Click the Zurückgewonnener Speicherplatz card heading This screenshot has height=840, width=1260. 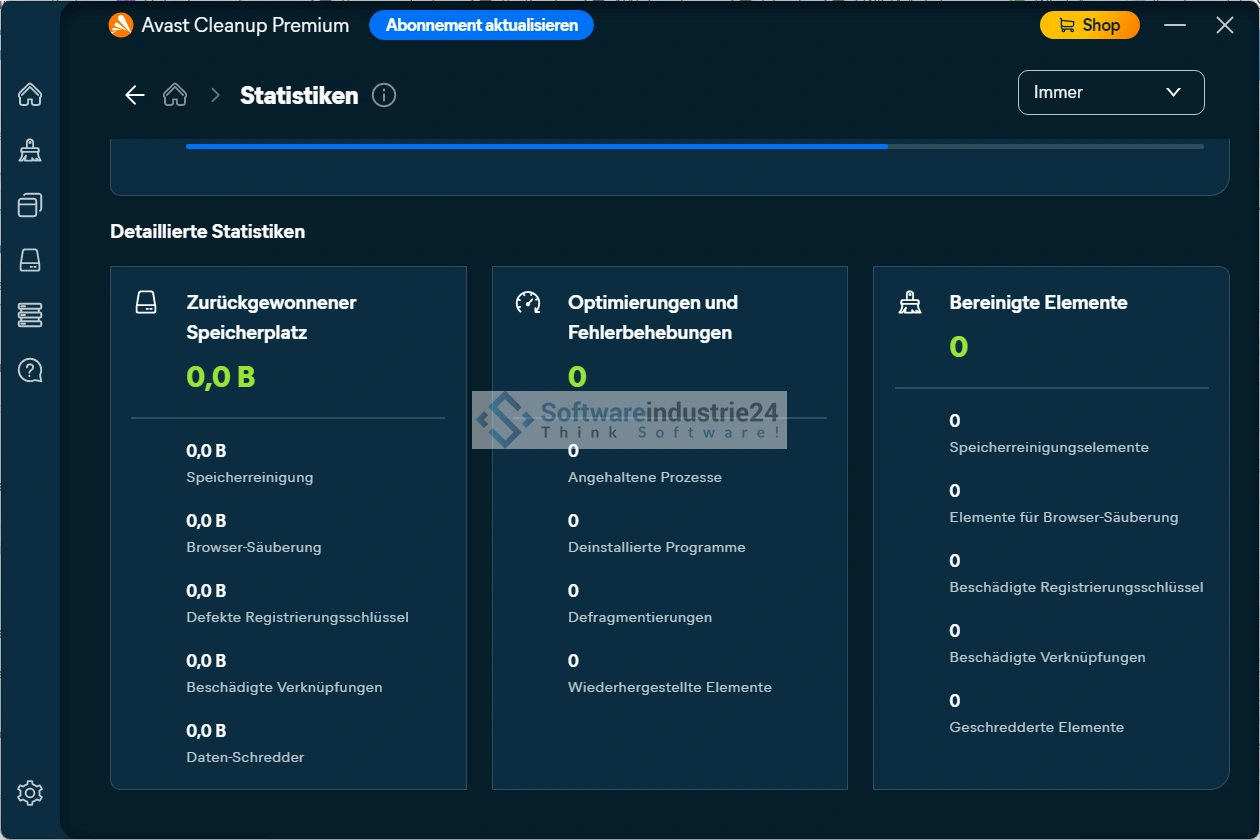271,317
